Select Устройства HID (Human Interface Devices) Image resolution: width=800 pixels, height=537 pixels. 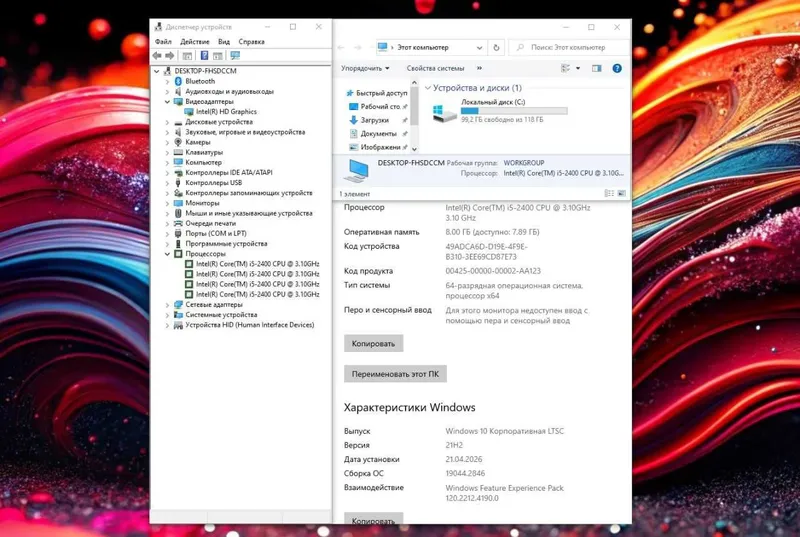click(249, 325)
